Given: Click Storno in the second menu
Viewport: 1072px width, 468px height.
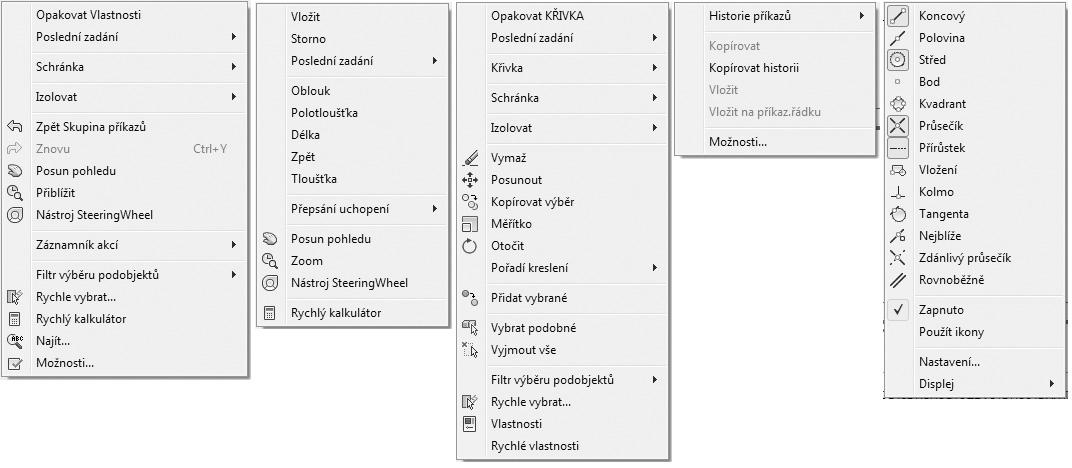Looking at the screenshot, I should (308, 39).
